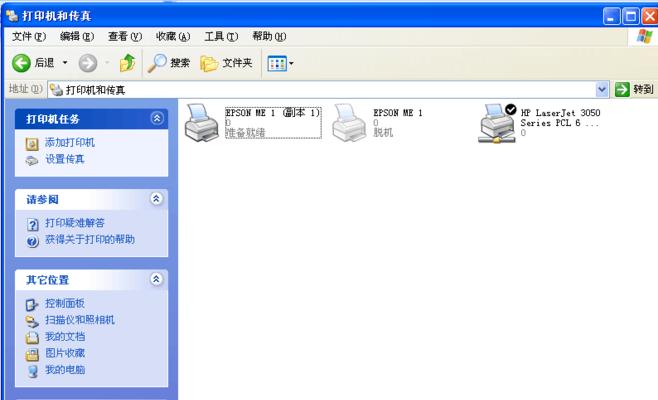
Task: Open the 帮助(H) menu
Action: [269, 37]
